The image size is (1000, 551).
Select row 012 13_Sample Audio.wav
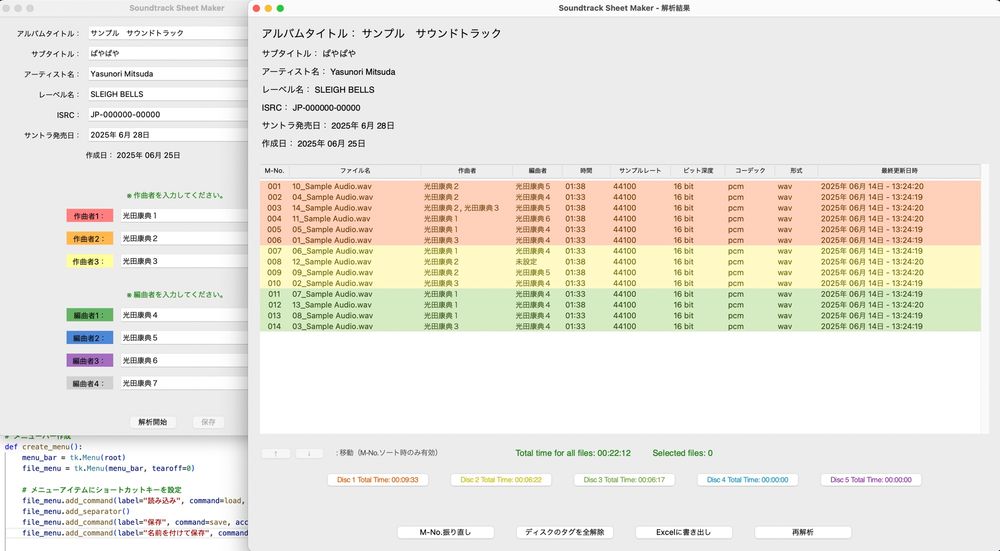pyautogui.click(x=620, y=305)
